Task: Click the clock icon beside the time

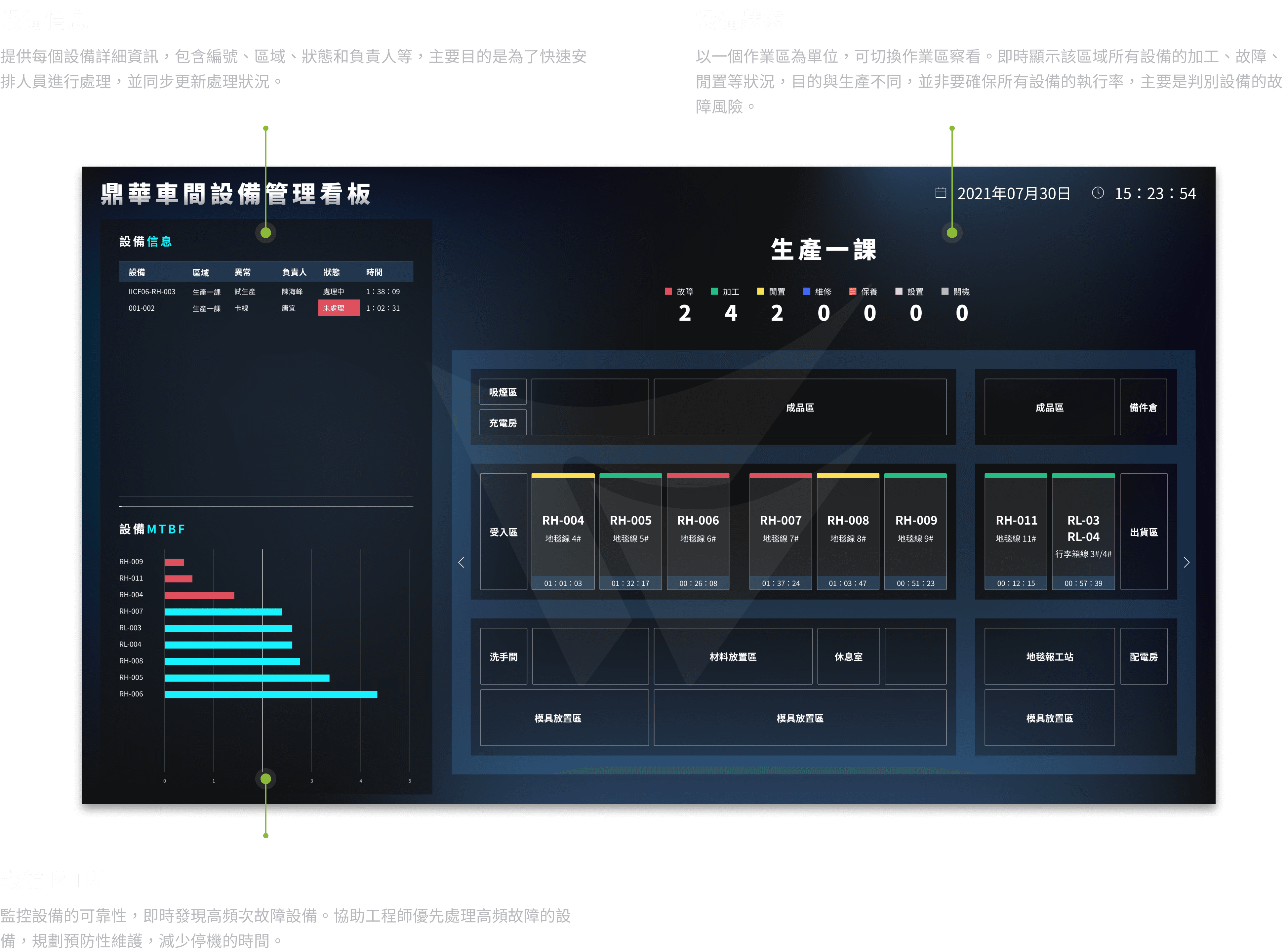Action: 1097,193
